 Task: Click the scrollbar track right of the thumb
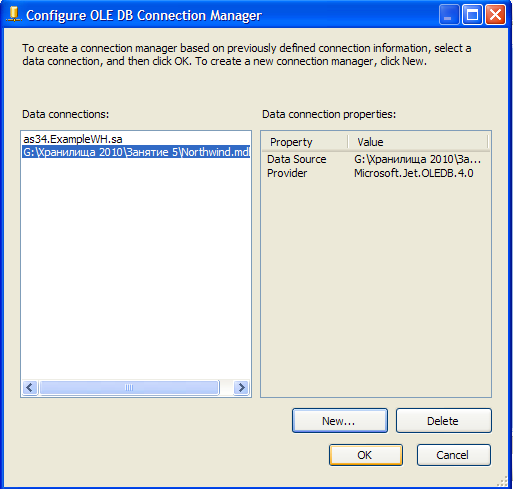(227, 387)
